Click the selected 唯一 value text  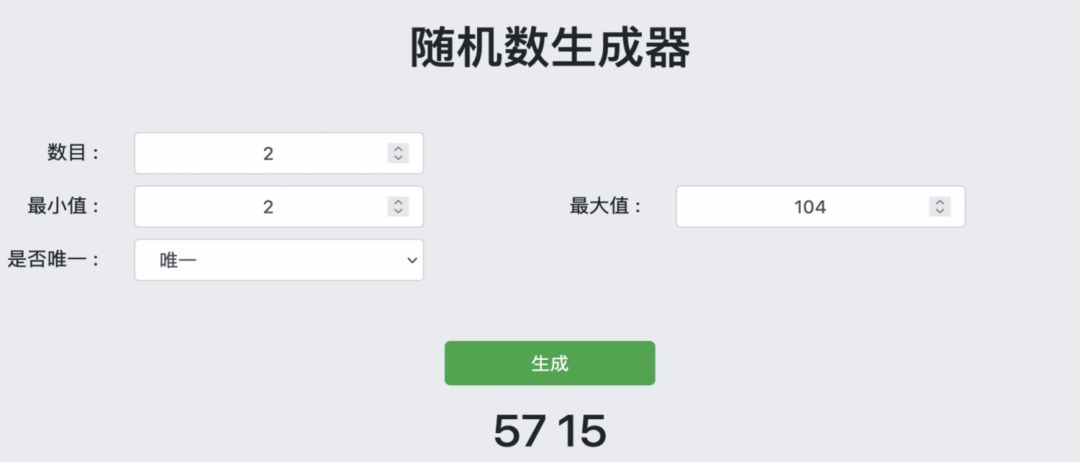pos(179,260)
